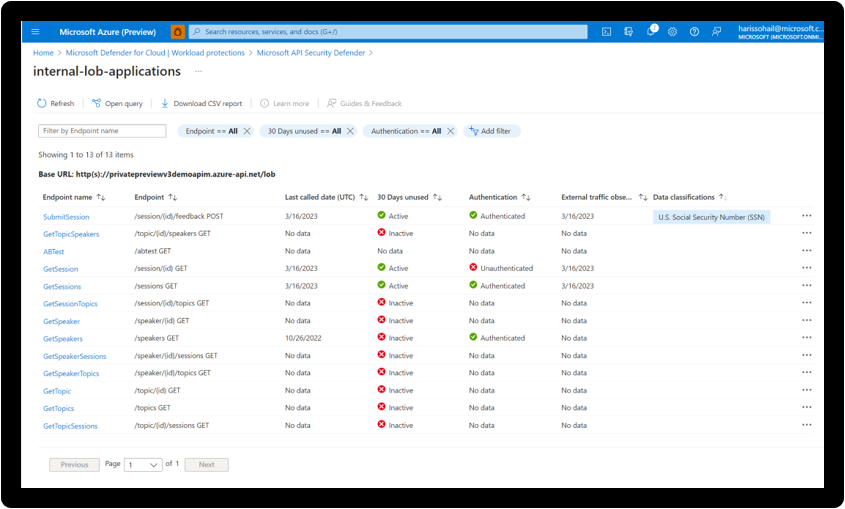Open the more options ellipsis for the GetSession row
Image resolution: width=845 pixels, height=509 pixels.
tap(807, 268)
